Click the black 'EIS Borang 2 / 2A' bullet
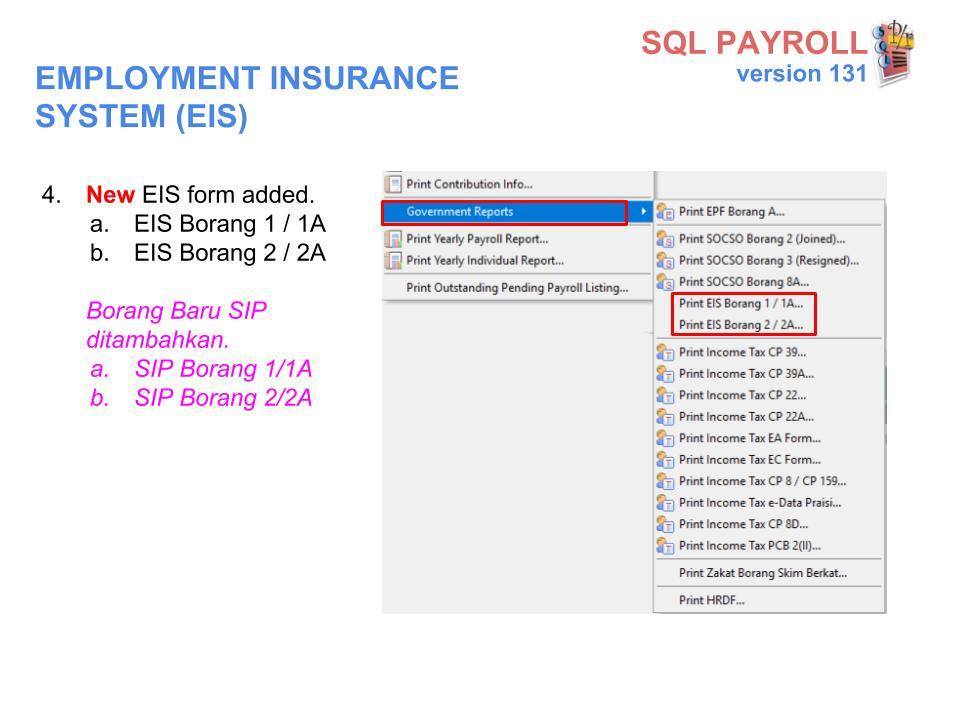Screen dimensions: 960x720 (230, 253)
